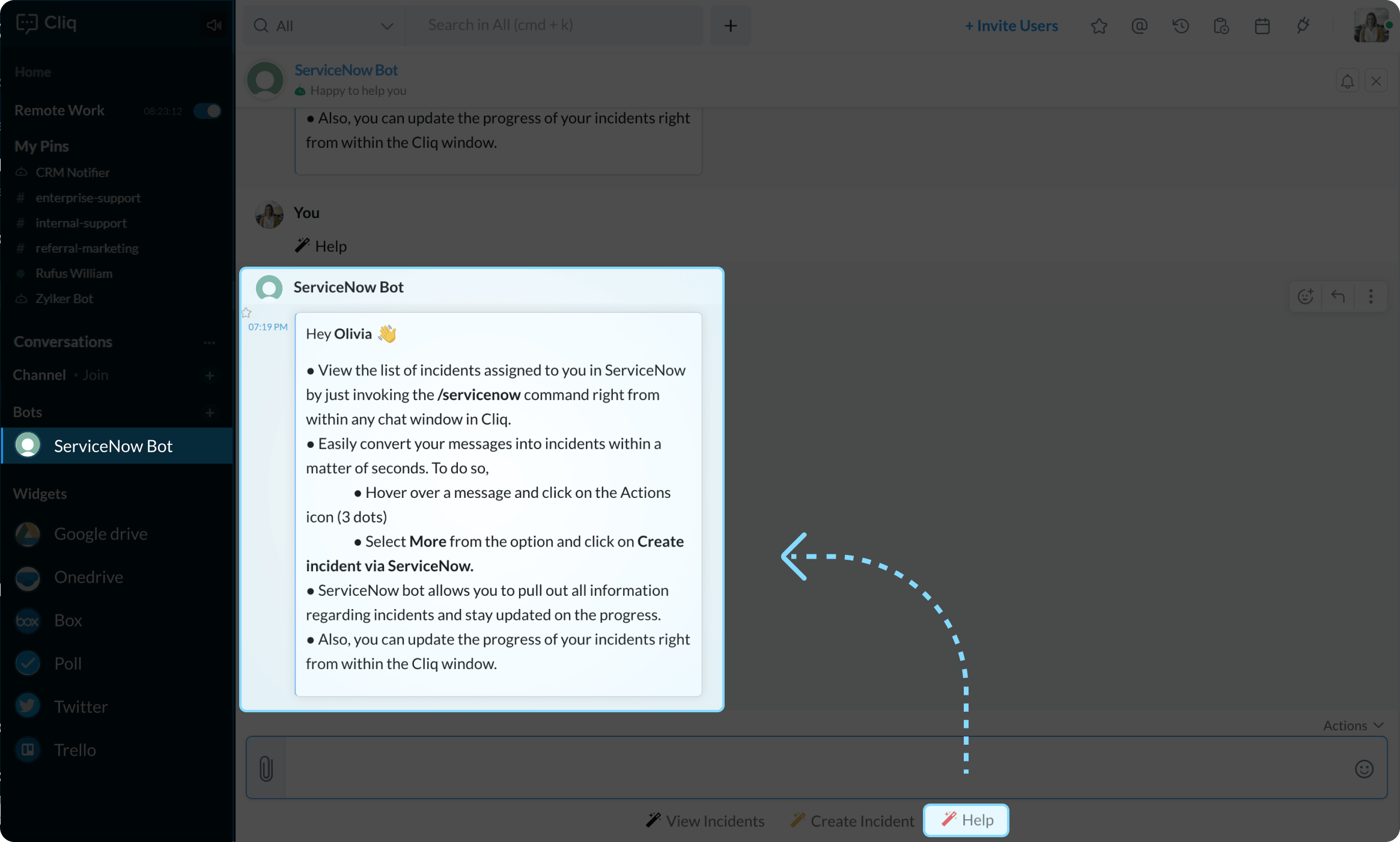Click Join next to Channel
This screenshot has height=842, width=1400.
pyautogui.click(x=96, y=375)
